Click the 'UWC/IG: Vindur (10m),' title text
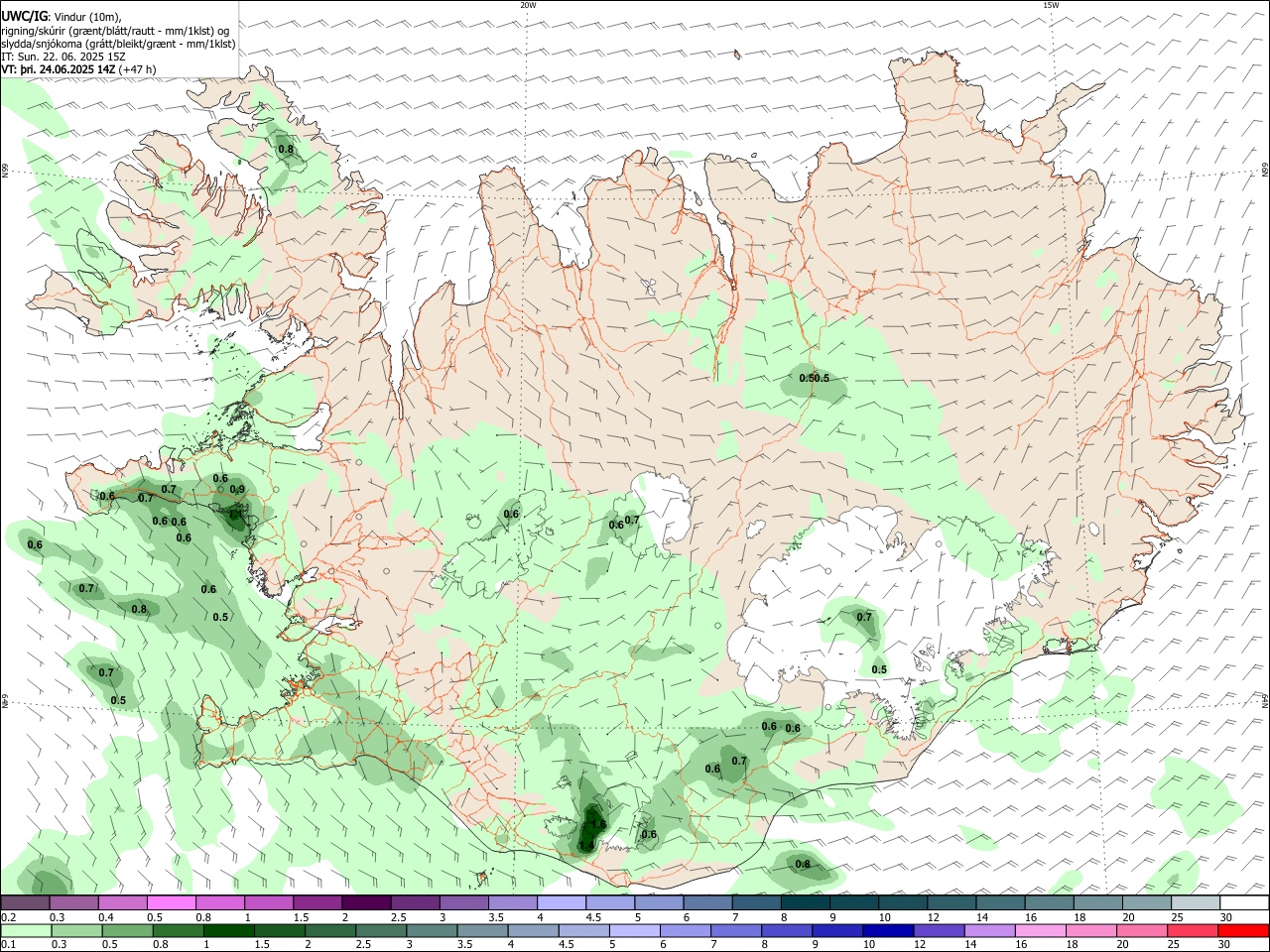This screenshot has width=1270, height=952. 62,17
